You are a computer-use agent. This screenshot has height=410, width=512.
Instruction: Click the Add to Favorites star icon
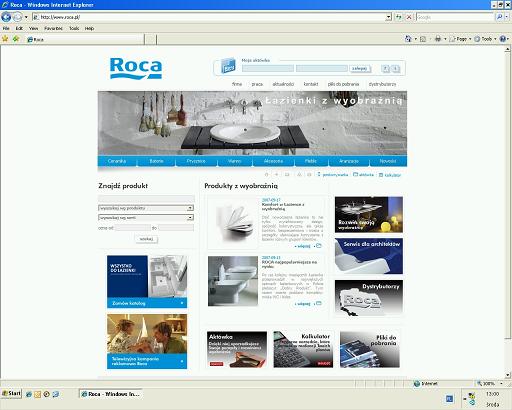click(x=16, y=39)
